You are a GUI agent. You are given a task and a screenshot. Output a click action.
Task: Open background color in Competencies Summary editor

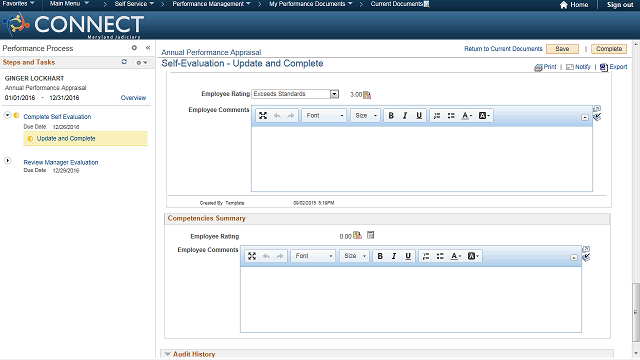click(473, 256)
